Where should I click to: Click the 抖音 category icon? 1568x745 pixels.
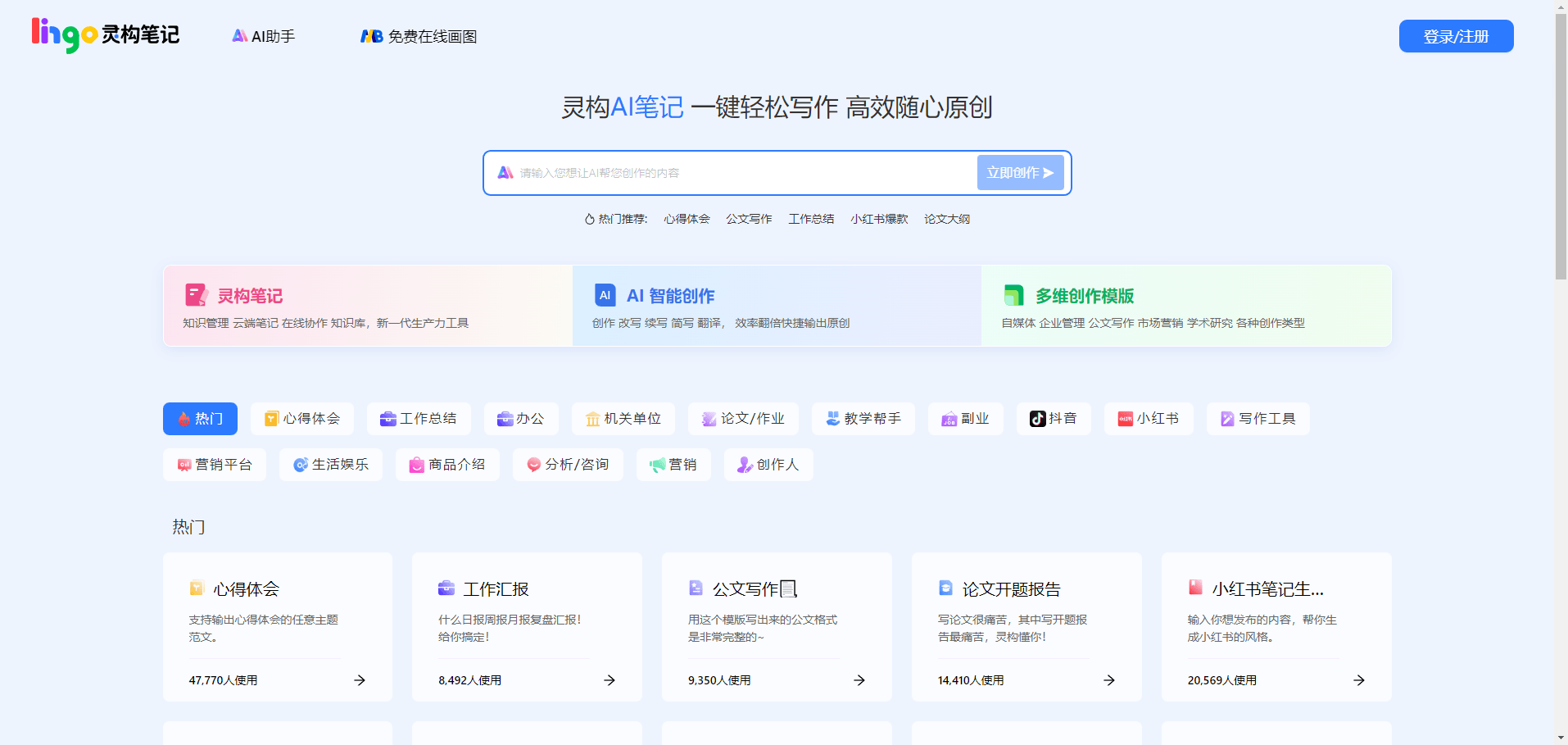1036,419
